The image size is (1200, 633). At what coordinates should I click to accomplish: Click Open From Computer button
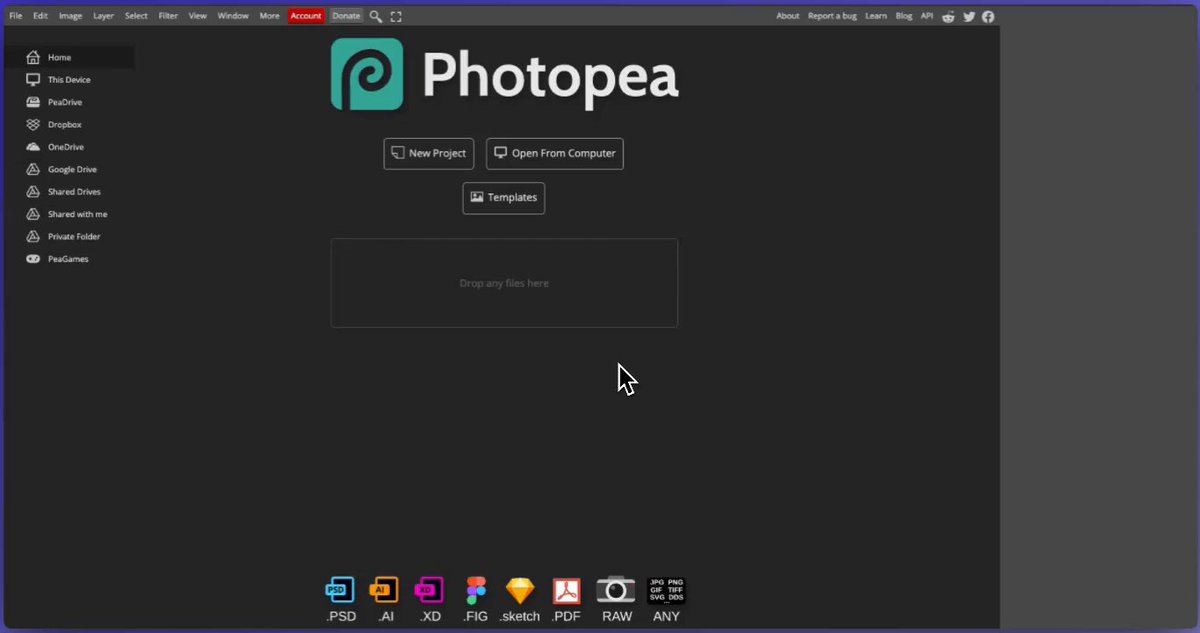pyautogui.click(x=555, y=154)
